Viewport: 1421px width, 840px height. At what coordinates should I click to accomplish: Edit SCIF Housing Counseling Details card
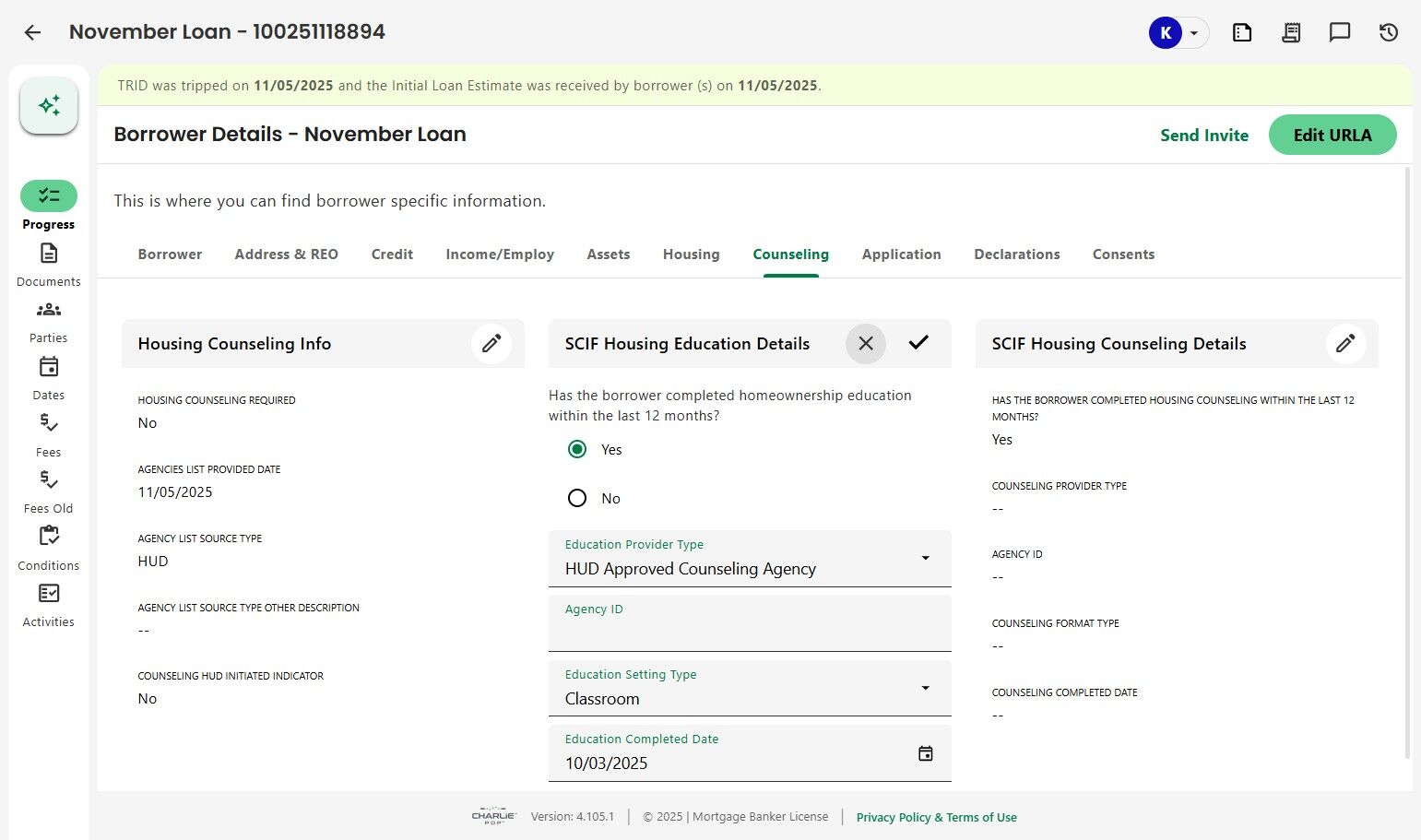pyautogui.click(x=1345, y=344)
